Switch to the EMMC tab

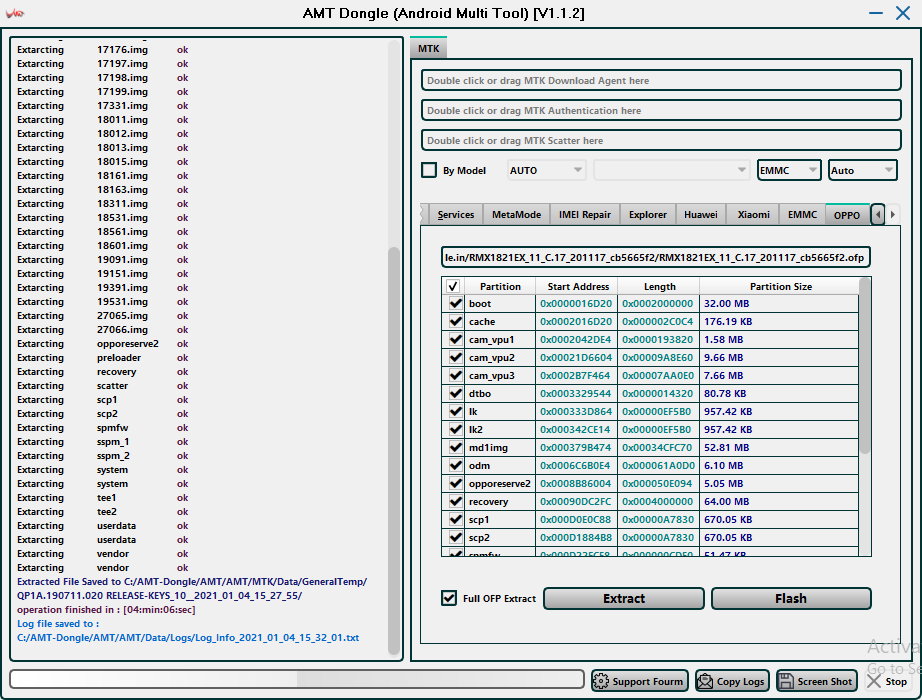tap(802, 215)
